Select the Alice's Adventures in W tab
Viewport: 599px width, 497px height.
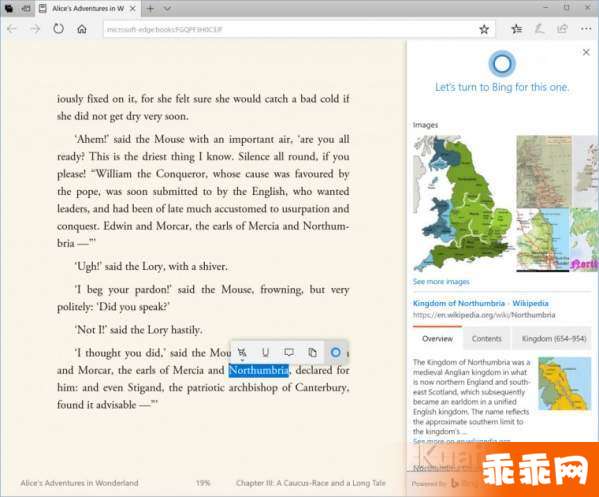[x=88, y=8]
